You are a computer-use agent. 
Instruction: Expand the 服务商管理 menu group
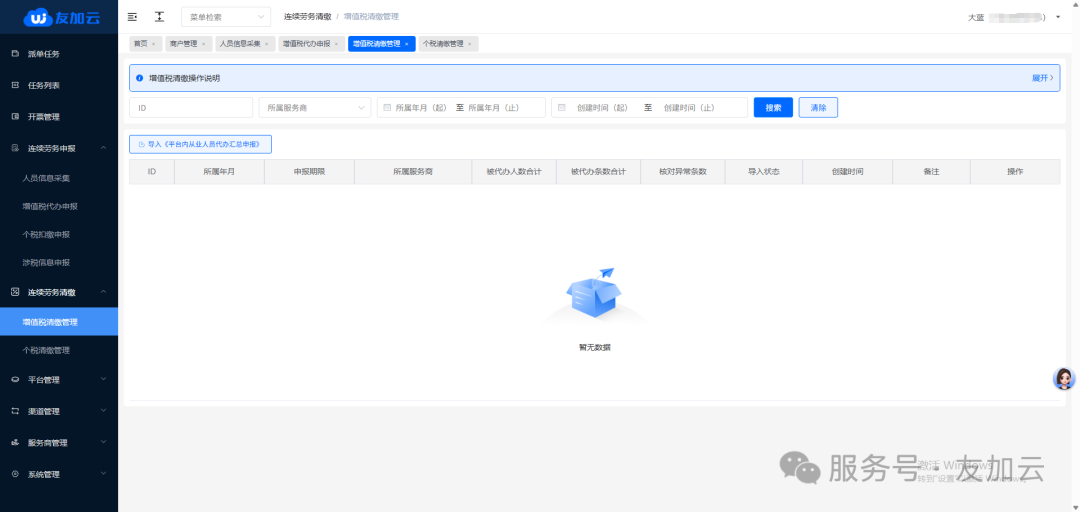click(x=59, y=443)
